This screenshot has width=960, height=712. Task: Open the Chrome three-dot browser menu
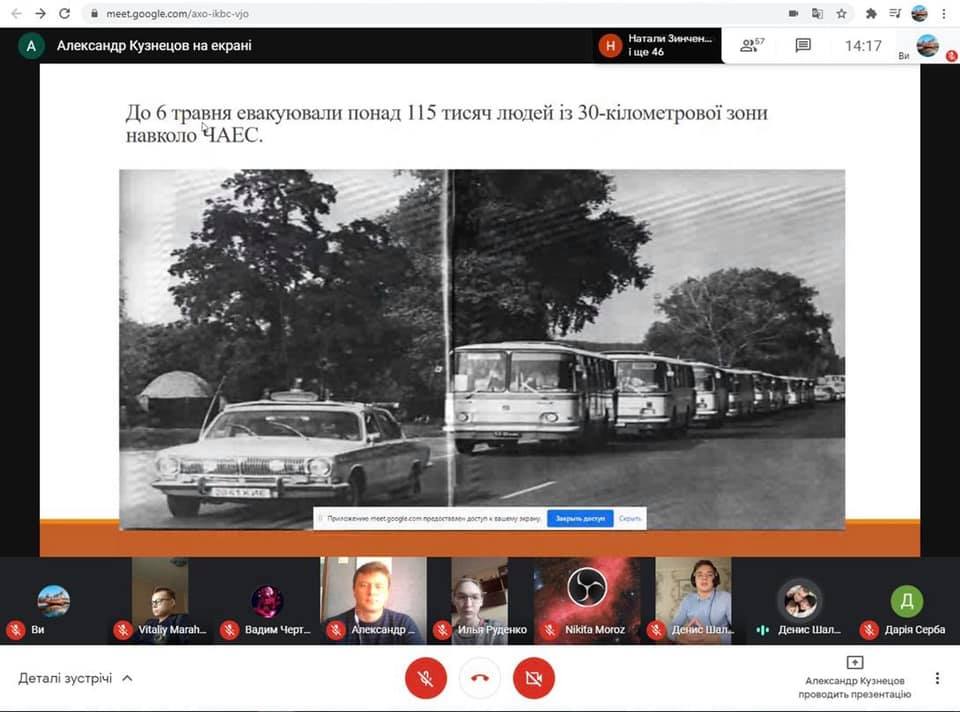(943, 14)
